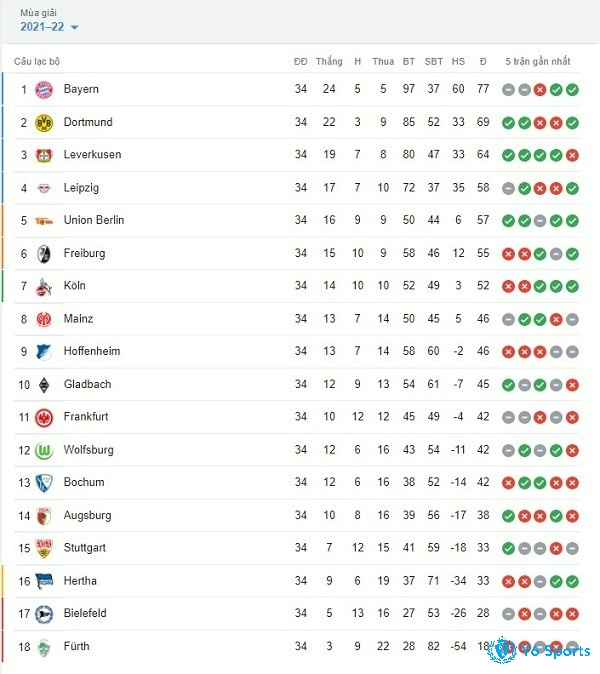Click Leverkusen's latest loss indicator

(572, 155)
